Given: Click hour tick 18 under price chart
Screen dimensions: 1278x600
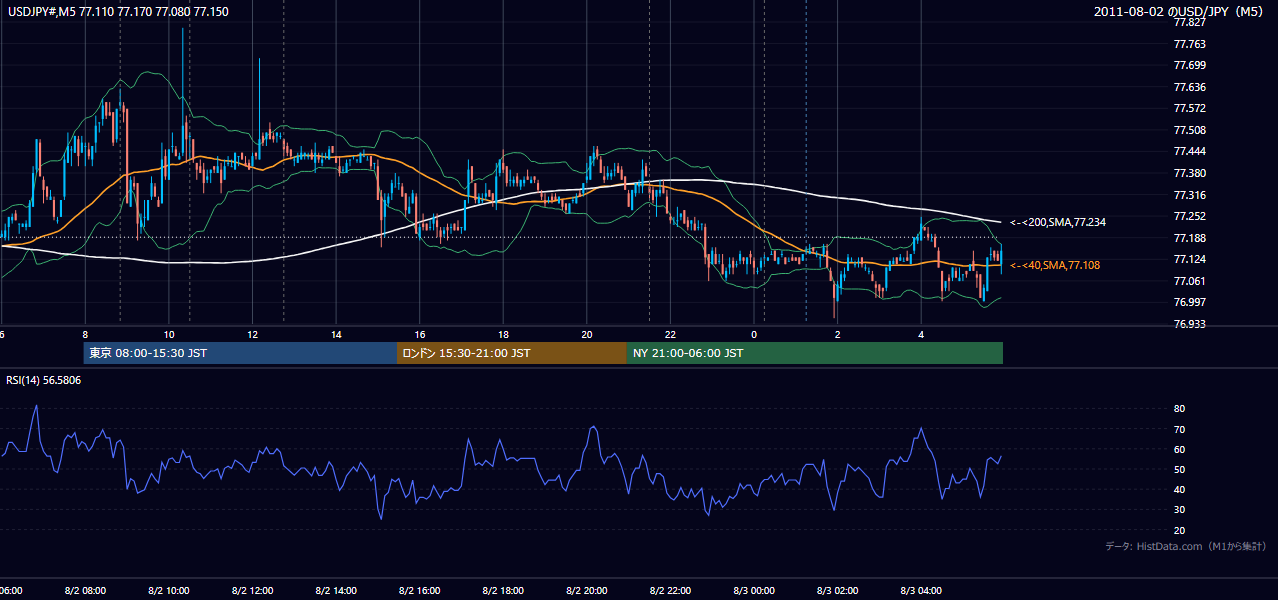Looking at the screenshot, I should click(503, 335).
